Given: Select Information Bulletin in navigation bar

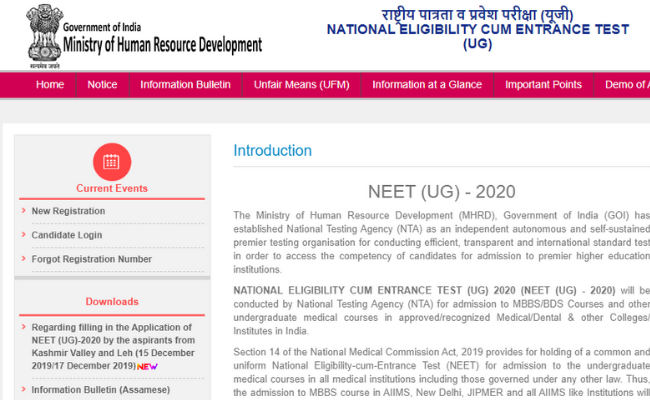Looking at the screenshot, I should tap(185, 85).
